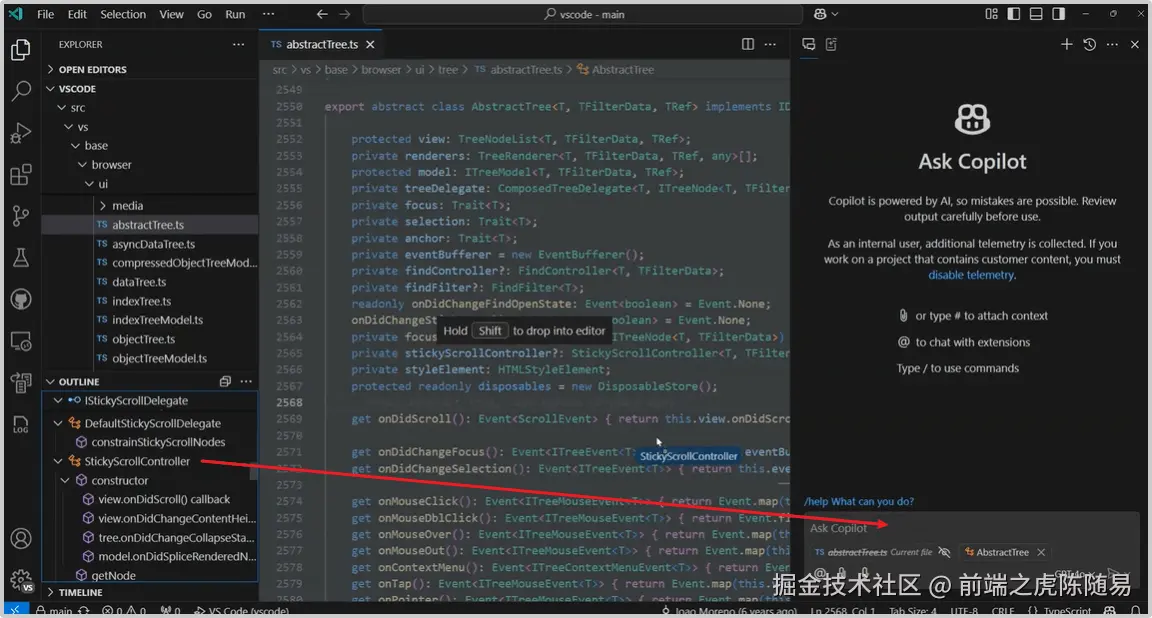The width and height of the screenshot is (1152, 618).
Task: Remove AbstractTree context attachment
Action: [1041, 552]
